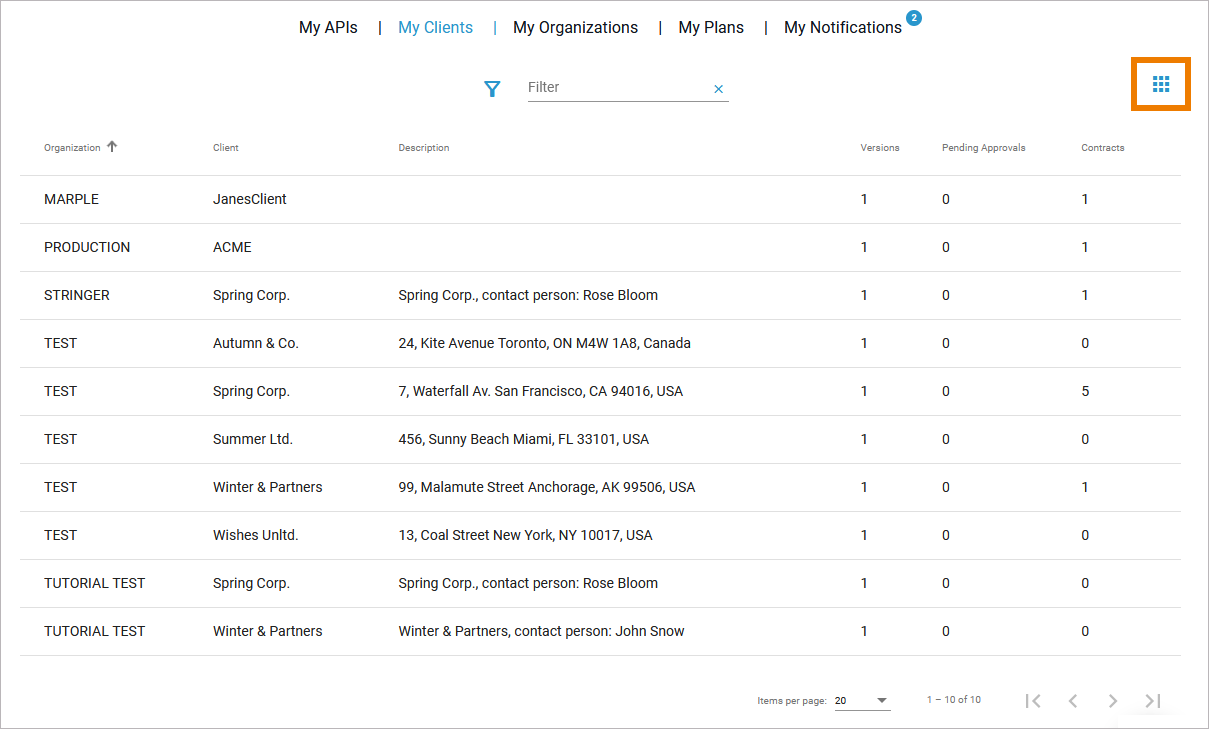
Task: Jump to the last page
Action: pyautogui.click(x=1152, y=701)
